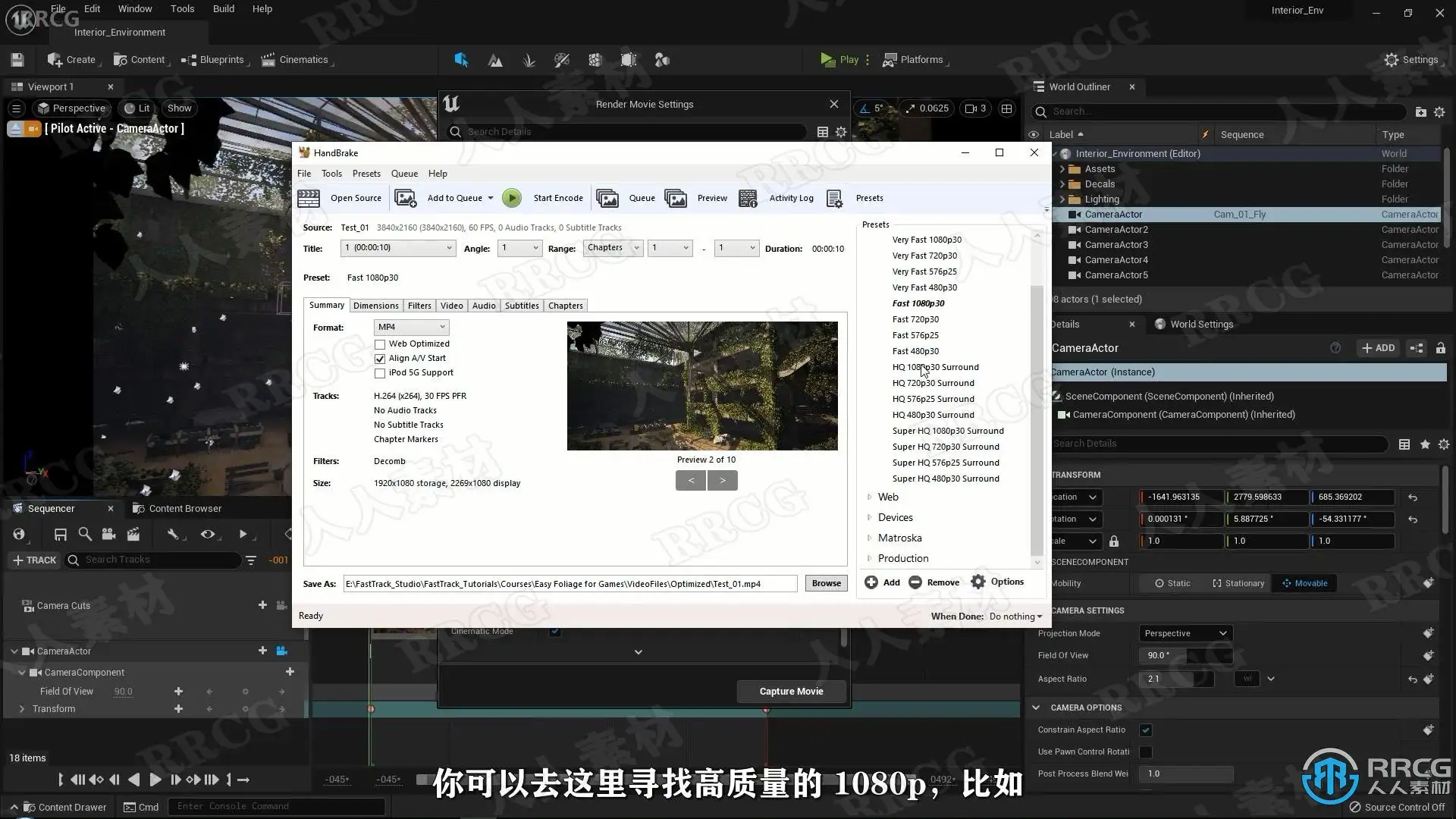Click the Scale lock icon in Transform
The width and height of the screenshot is (1456, 819).
pyautogui.click(x=1114, y=541)
